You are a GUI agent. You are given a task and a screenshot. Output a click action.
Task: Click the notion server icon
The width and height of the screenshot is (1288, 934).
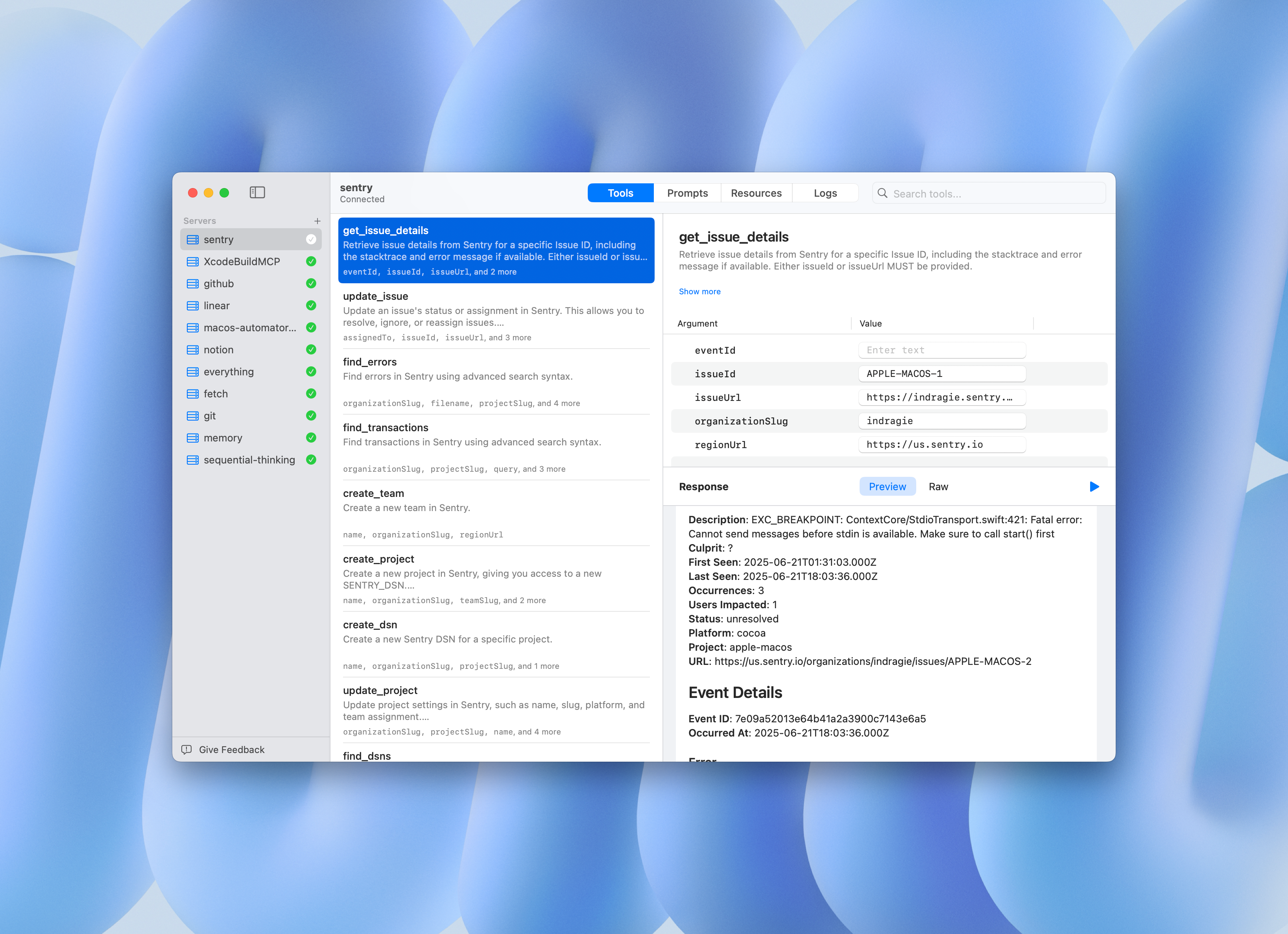(x=193, y=350)
